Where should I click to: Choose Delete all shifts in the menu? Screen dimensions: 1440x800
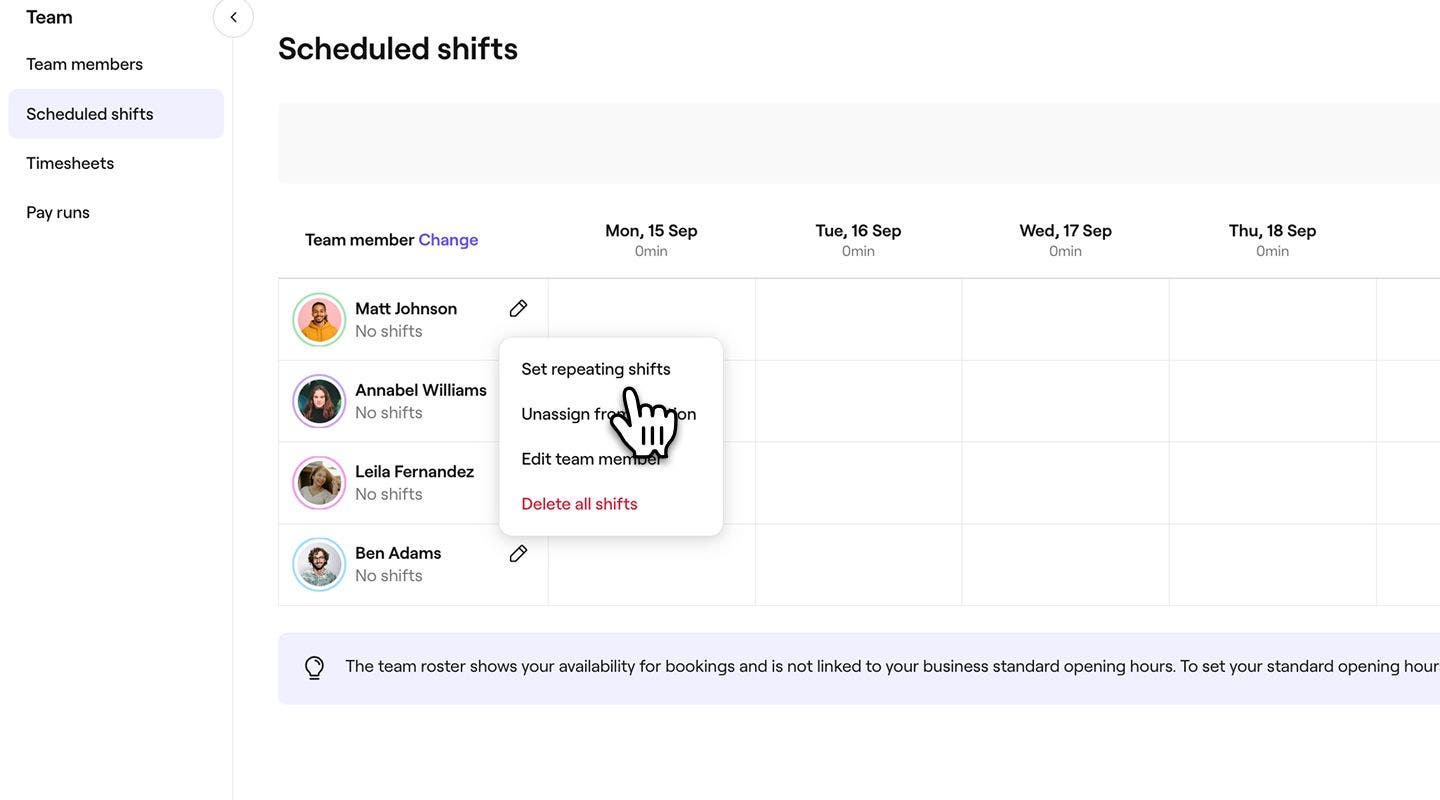(579, 504)
